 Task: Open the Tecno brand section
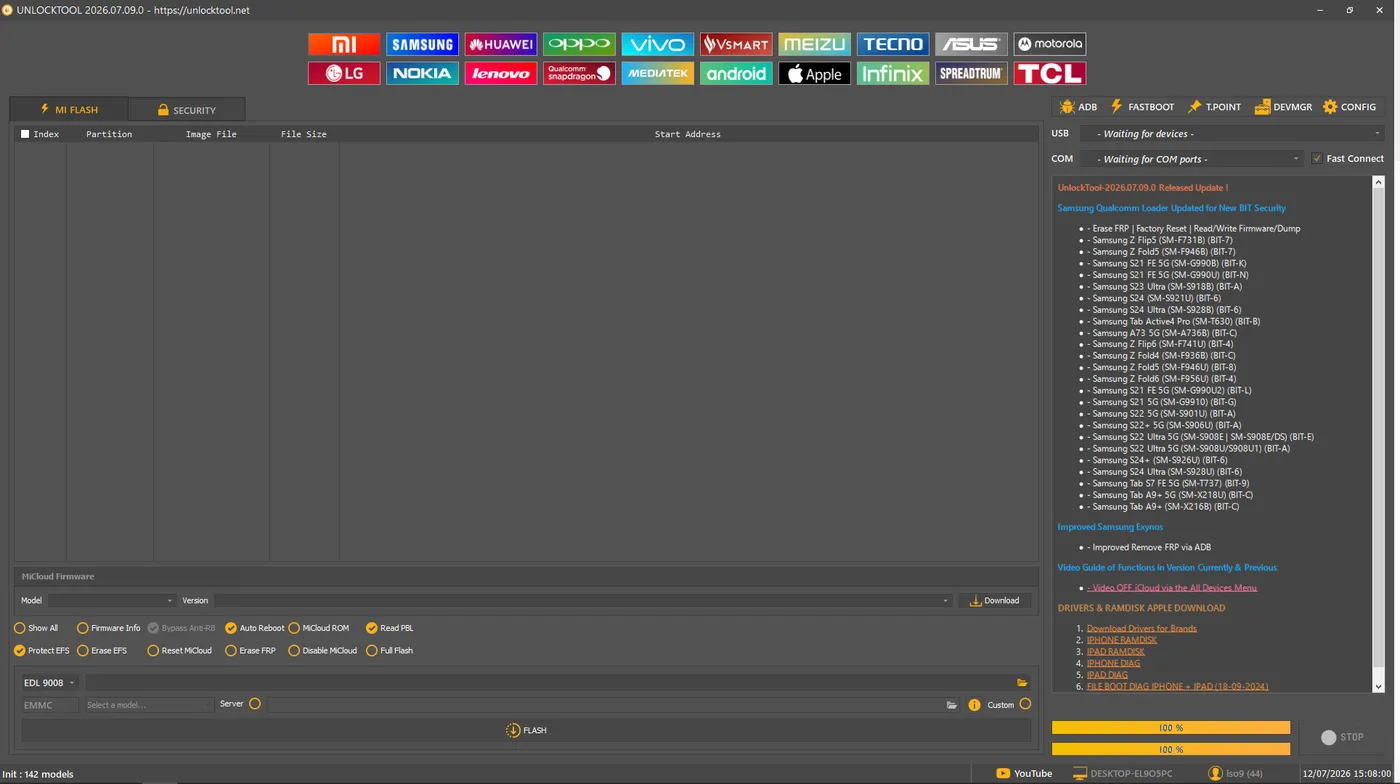893,44
